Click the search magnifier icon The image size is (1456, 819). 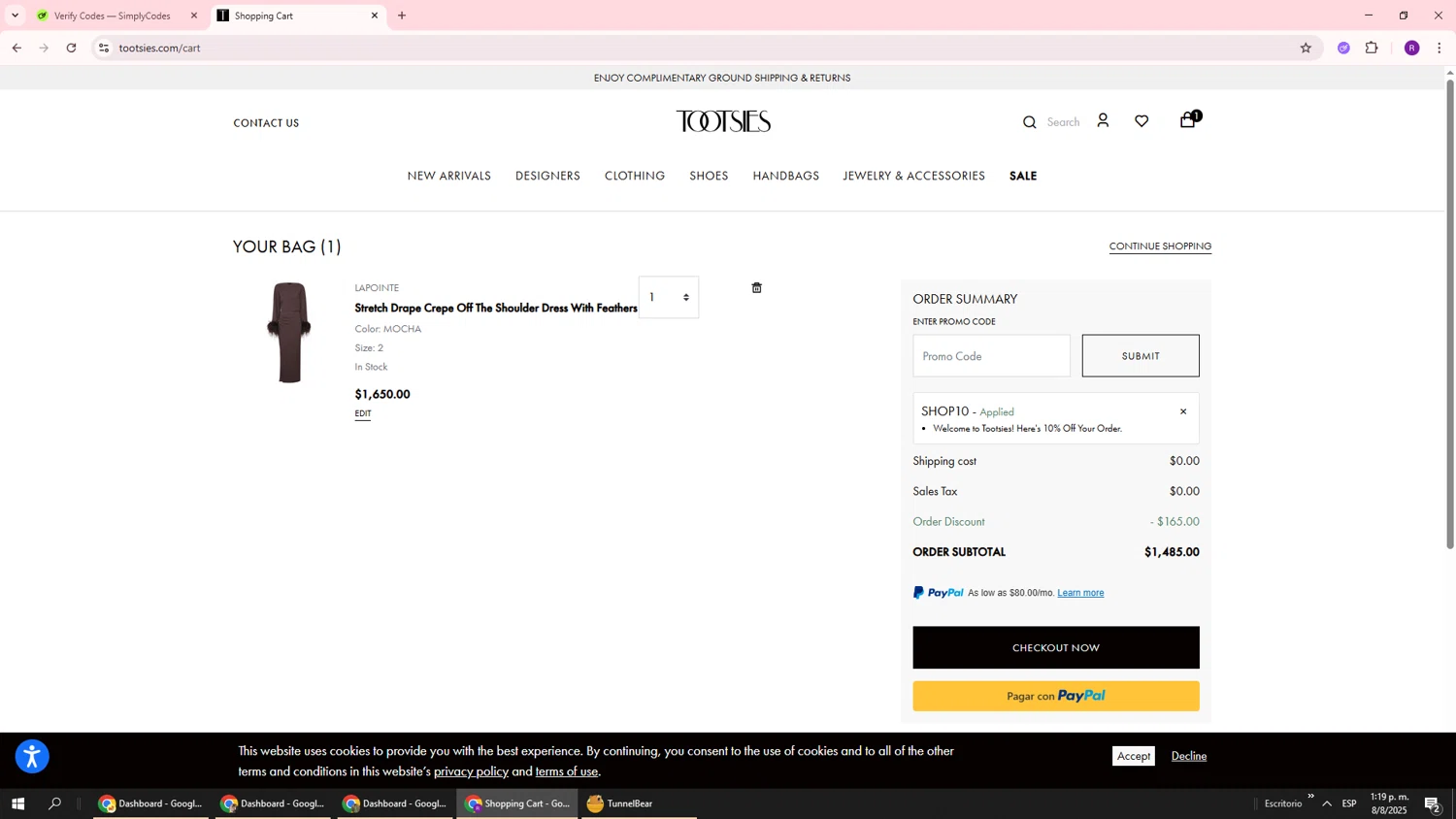click(x=1029, y=122)
